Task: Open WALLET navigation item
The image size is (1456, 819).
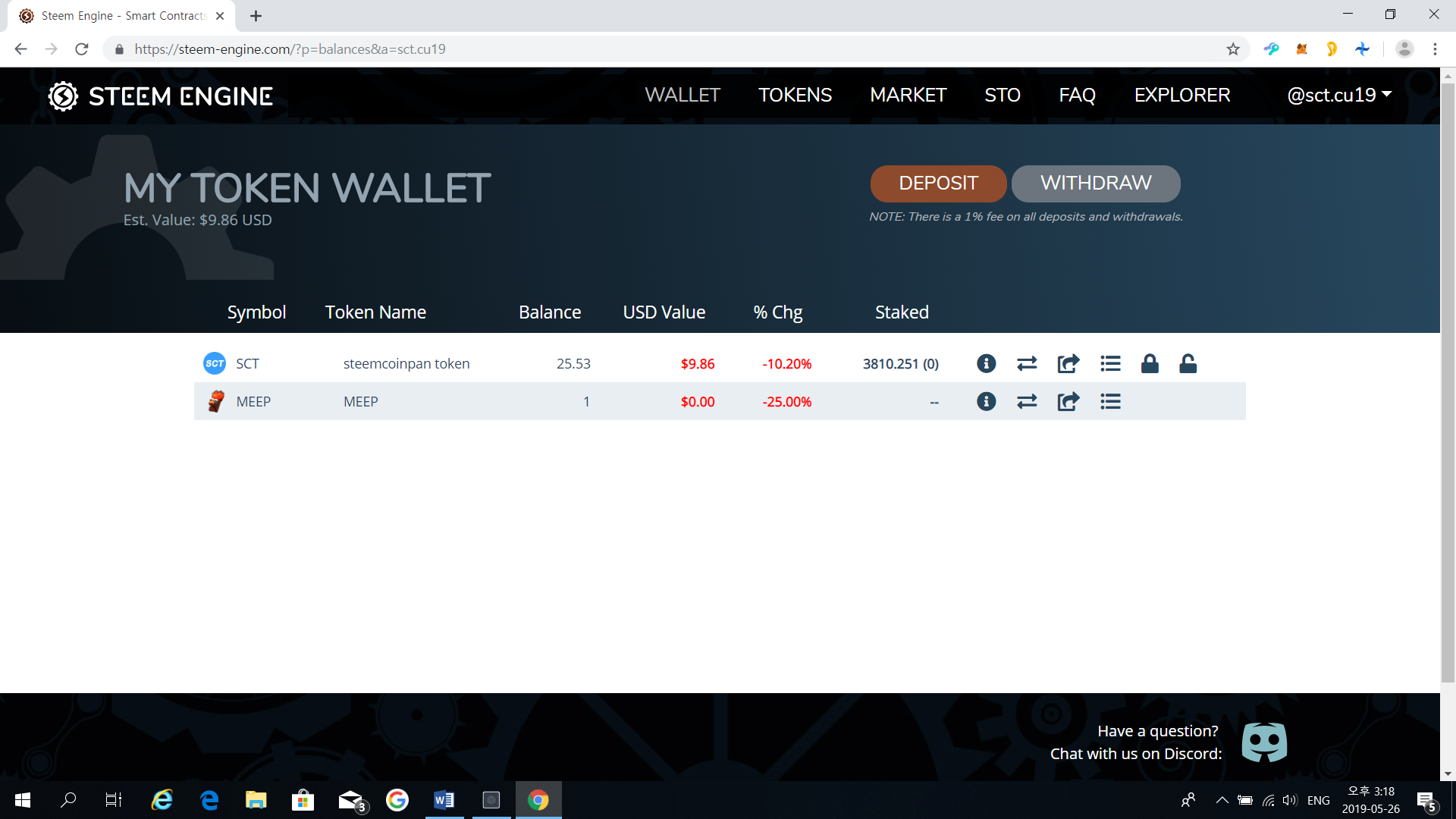Action: pyautogui.click(x=682, y=95)
